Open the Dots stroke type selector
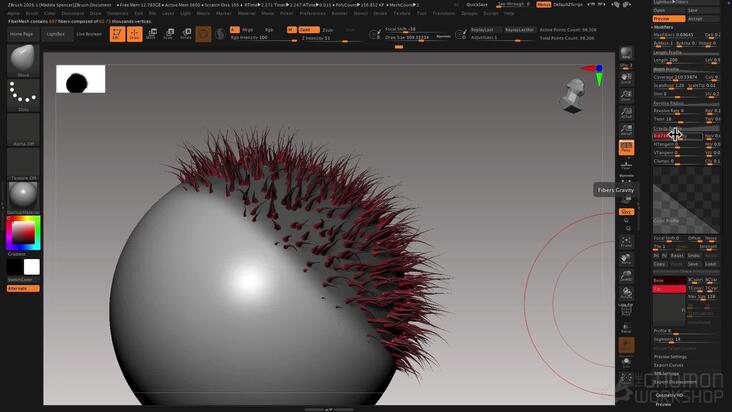Image resolution: width=732 pixels, height=412 pixels. [23, 95]
